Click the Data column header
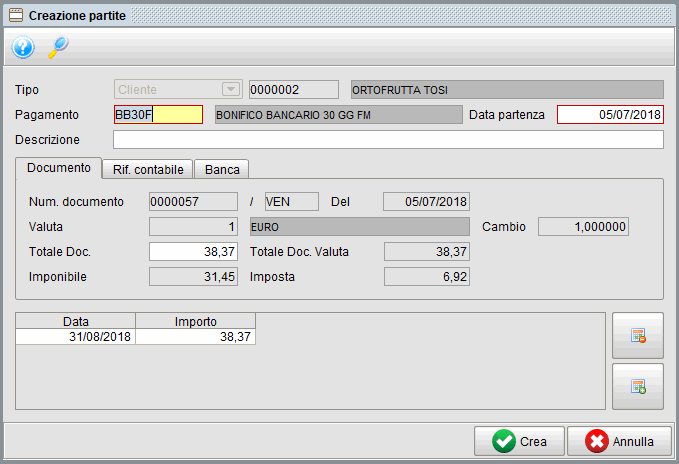Image resolution: width=679 pixels, height=464 pixels. click(x=75, y=321)
